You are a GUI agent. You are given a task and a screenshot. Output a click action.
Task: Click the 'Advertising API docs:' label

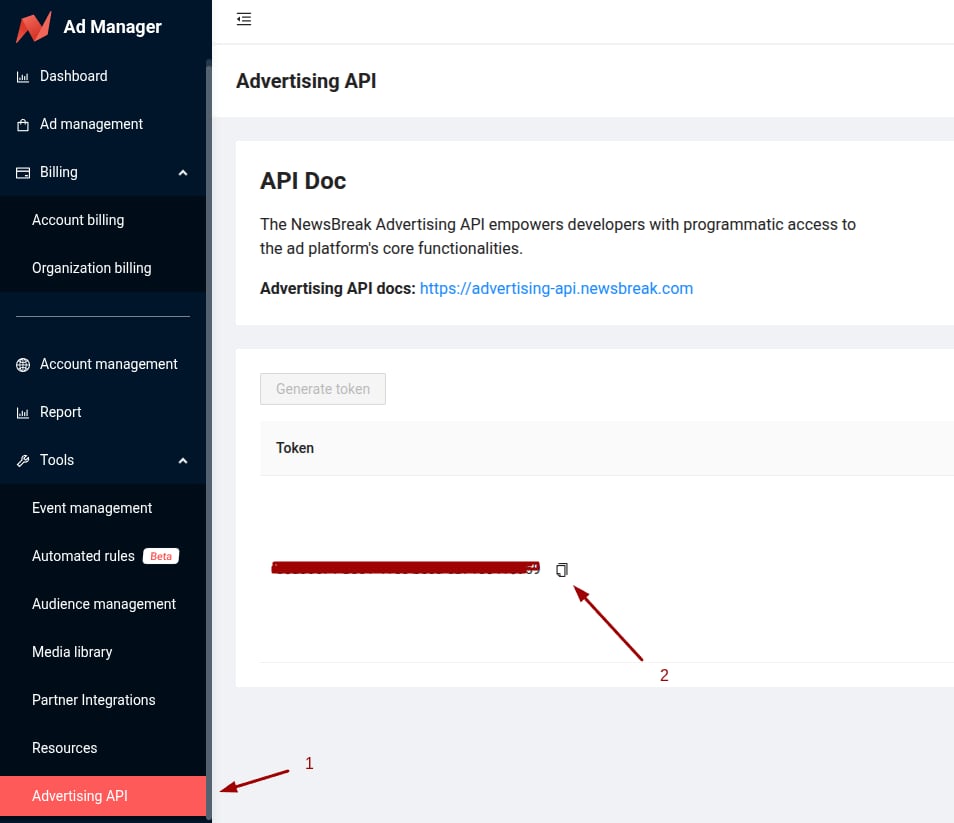point(338,288)
